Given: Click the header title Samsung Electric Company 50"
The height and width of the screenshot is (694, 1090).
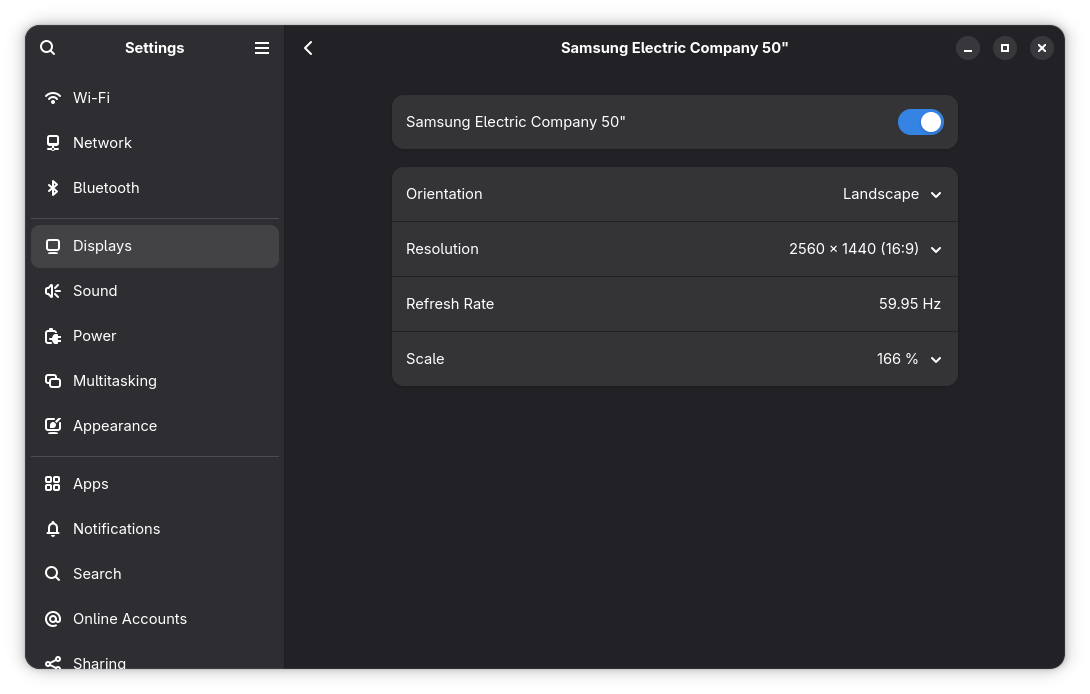Looking at the screenshot, I should coord(674,48).
